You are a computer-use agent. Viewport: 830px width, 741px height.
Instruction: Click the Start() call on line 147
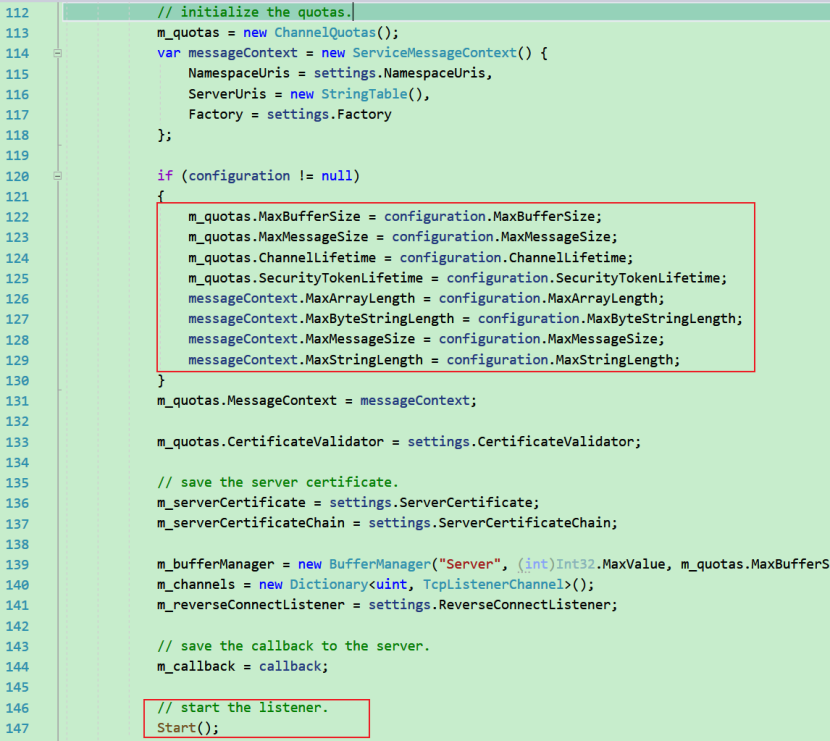[188, 728]
